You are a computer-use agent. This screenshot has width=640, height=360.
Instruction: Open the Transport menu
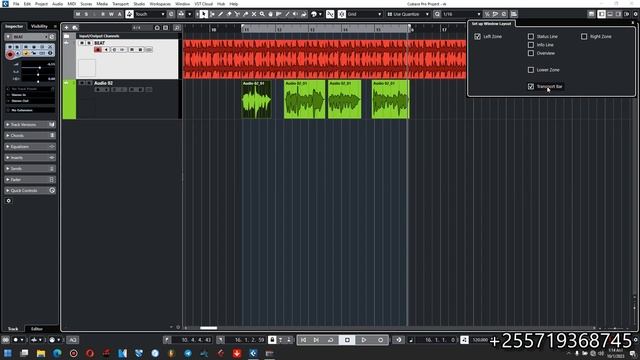point(120,4)
